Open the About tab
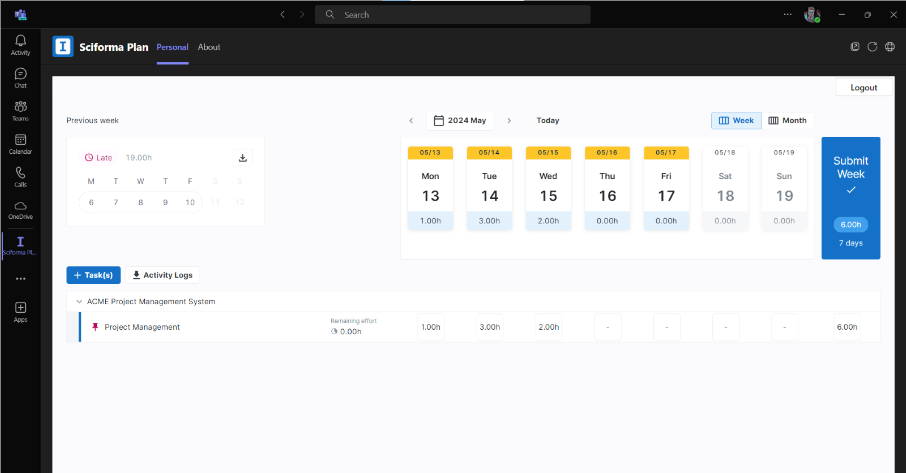Viewport: 906px width, 473px height. click(209, 47)
